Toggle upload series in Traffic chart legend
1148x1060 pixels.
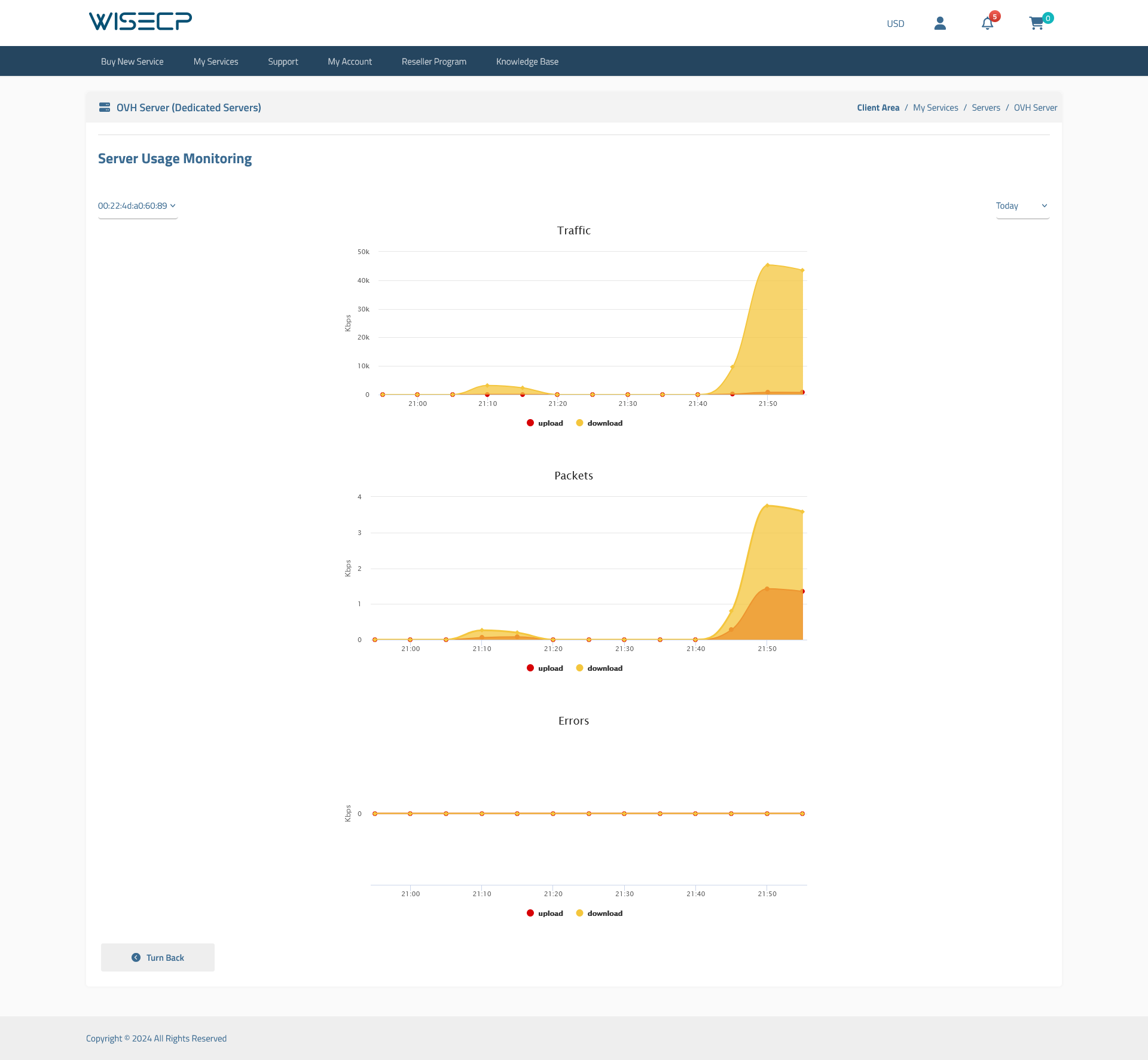click(x=545, y=423)
